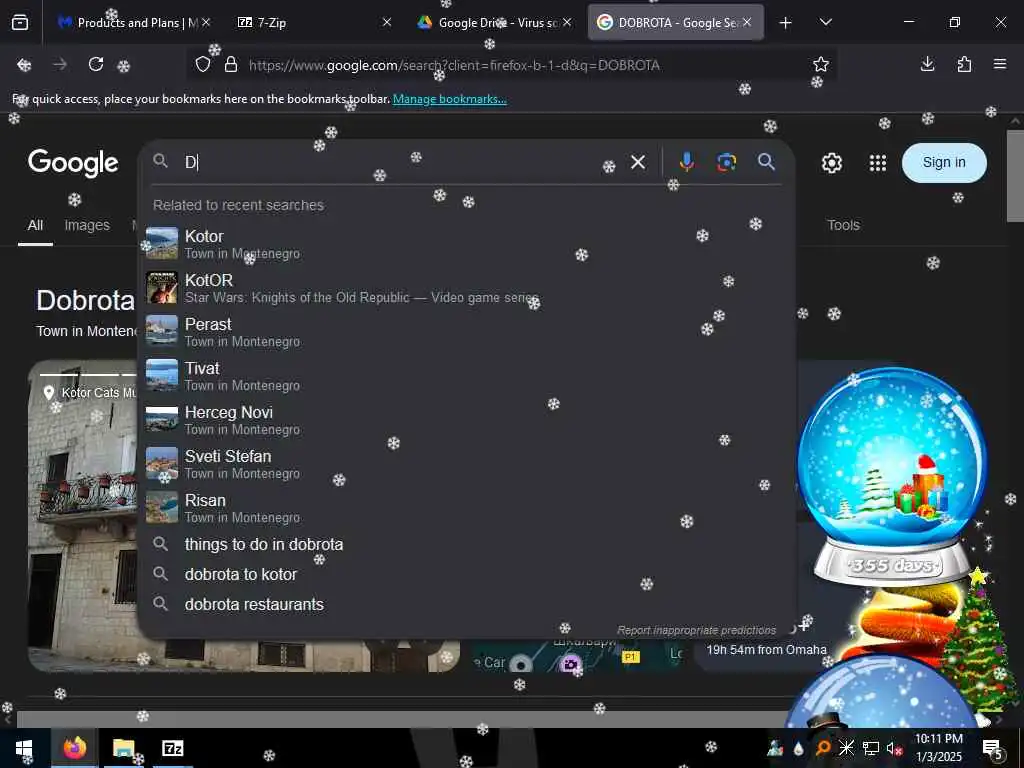Screen dimensions: 1024x768
Task: Click the muted volume tray icon
Action: pyautogui.click(x=894, y=748)
